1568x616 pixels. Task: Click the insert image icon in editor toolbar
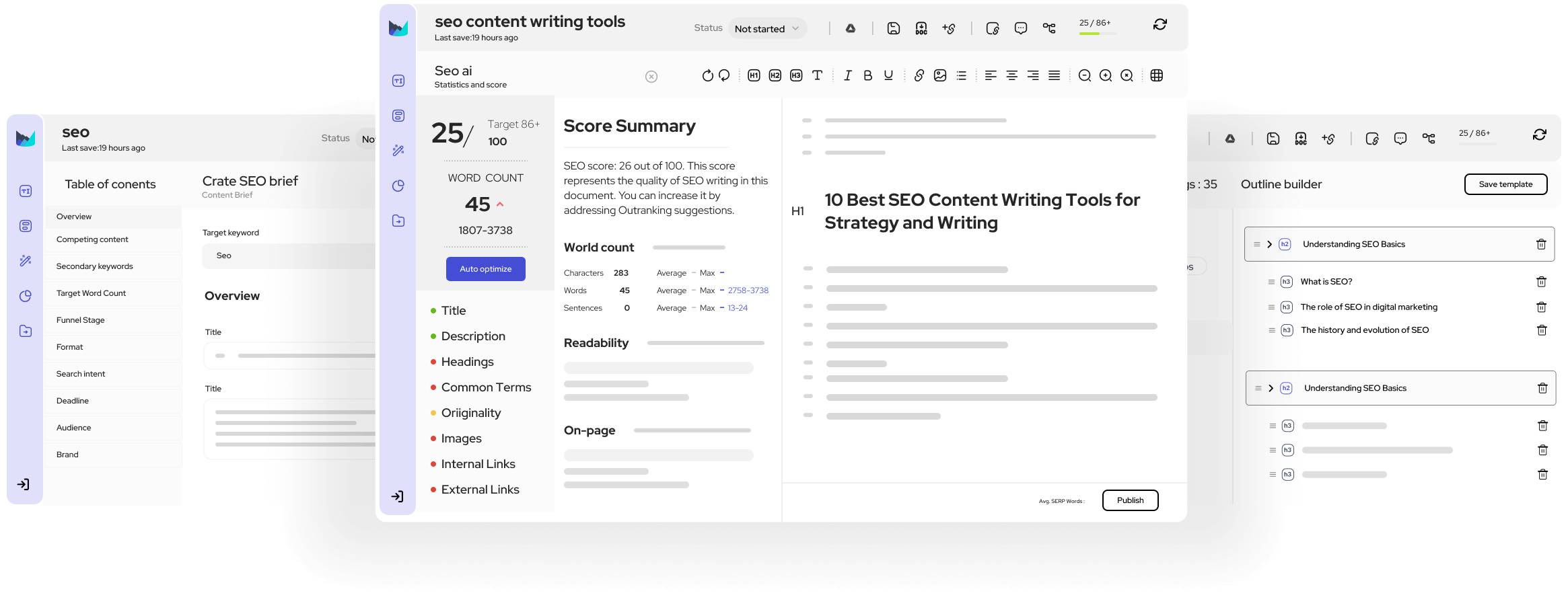click(x=940, y=75)
